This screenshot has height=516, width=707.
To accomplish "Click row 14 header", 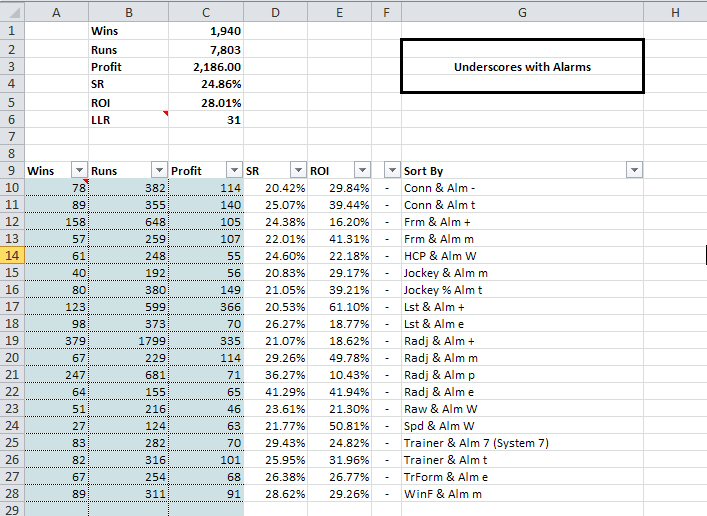I will pos(11,256).
